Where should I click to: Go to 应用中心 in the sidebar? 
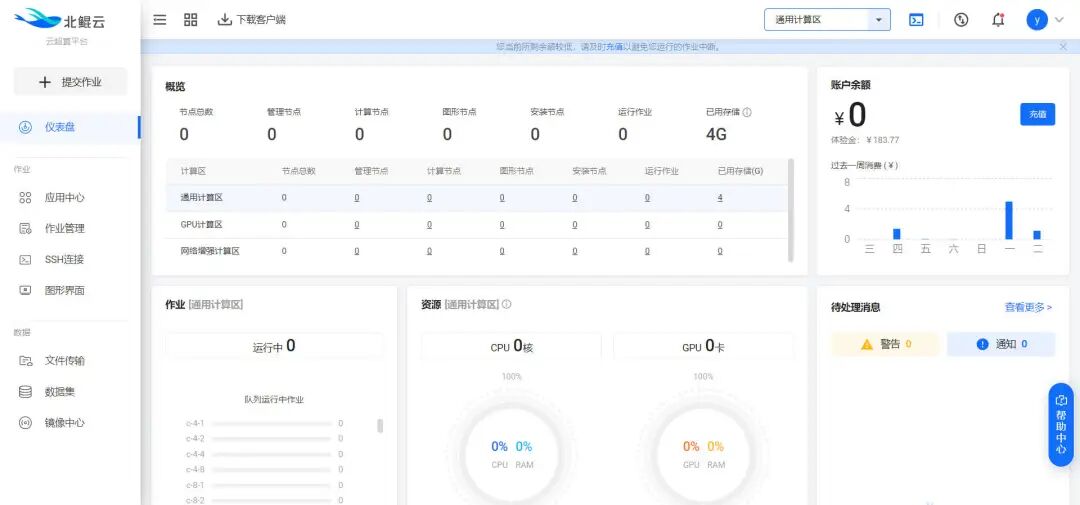[x=65, y=198]
